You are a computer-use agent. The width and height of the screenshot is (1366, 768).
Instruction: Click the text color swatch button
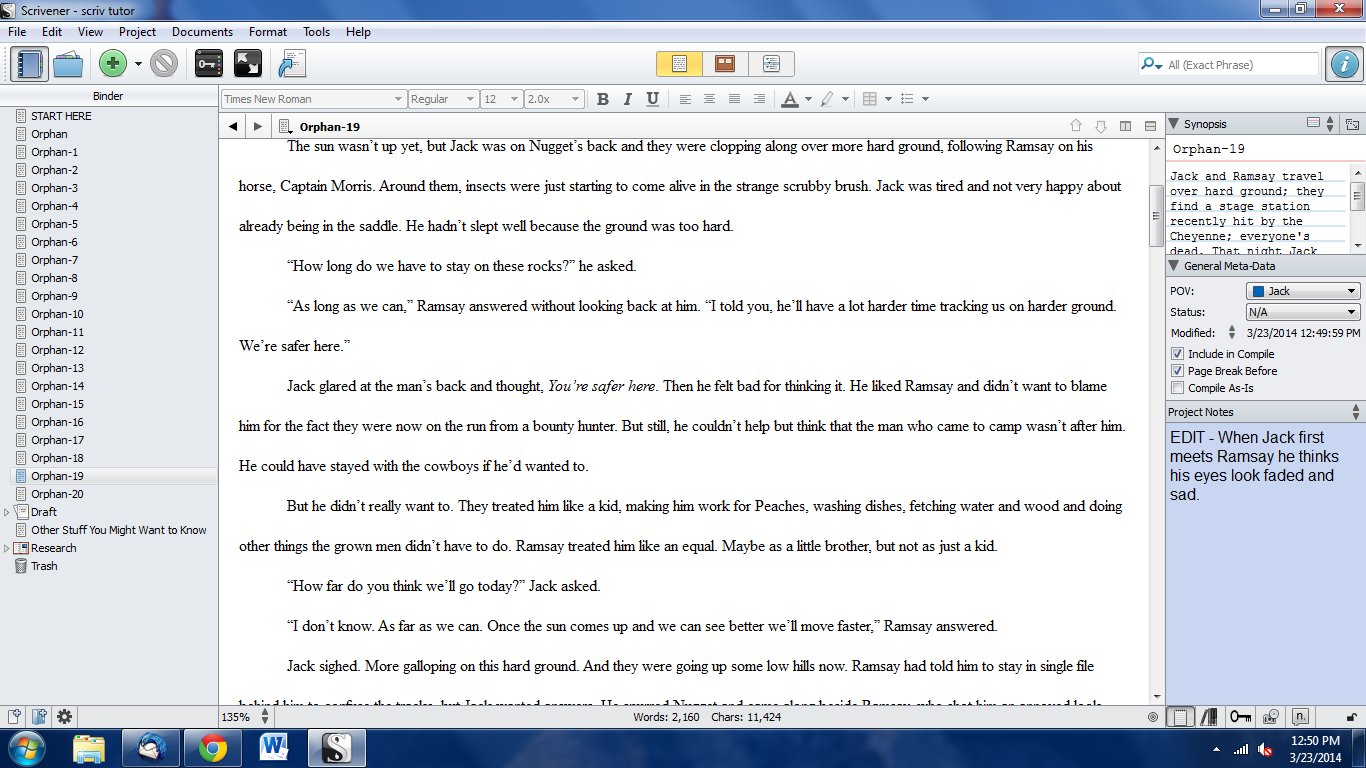pyautogui.click(x=789, y=99)
